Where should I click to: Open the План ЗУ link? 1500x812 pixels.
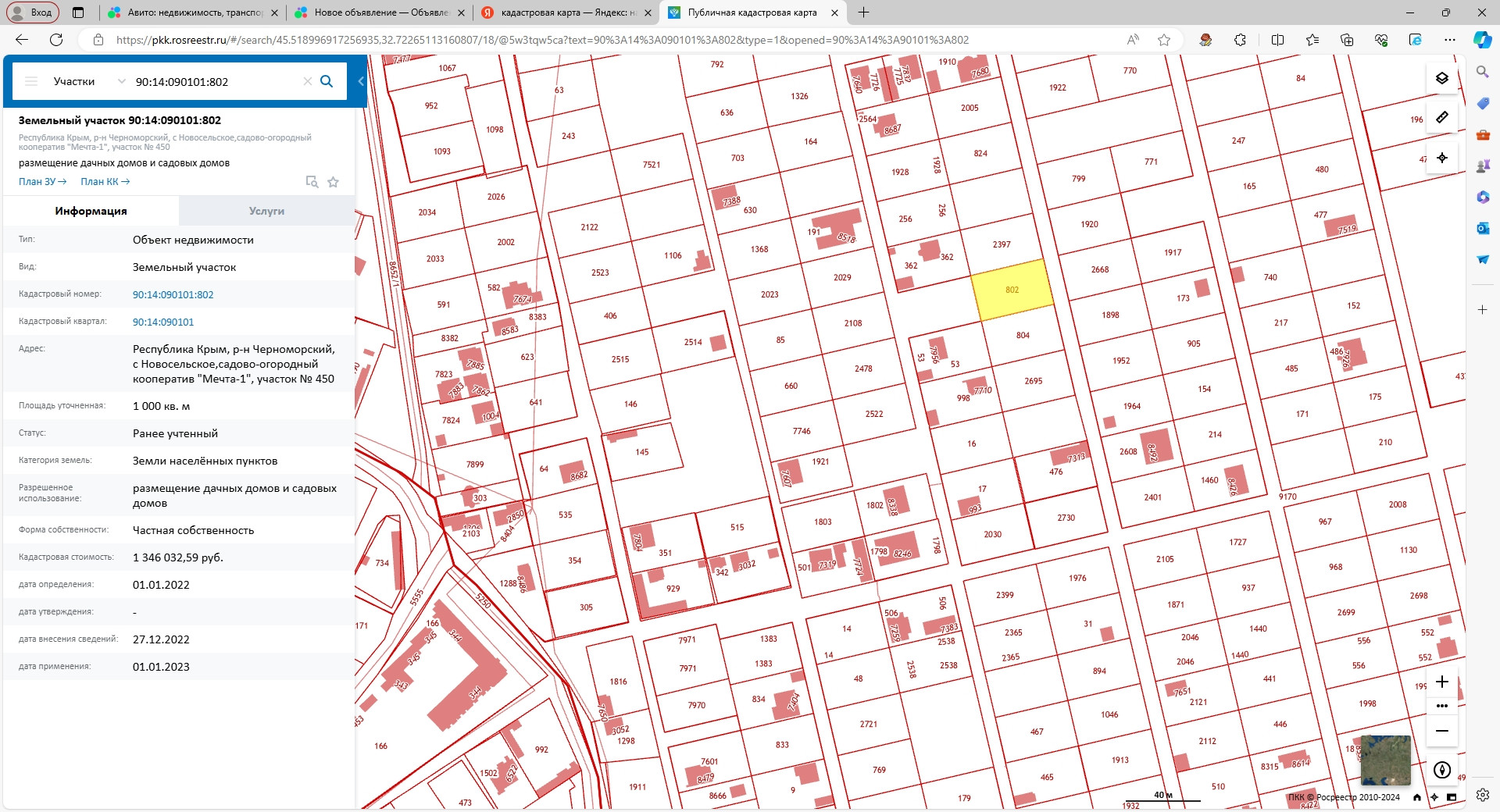42,182
